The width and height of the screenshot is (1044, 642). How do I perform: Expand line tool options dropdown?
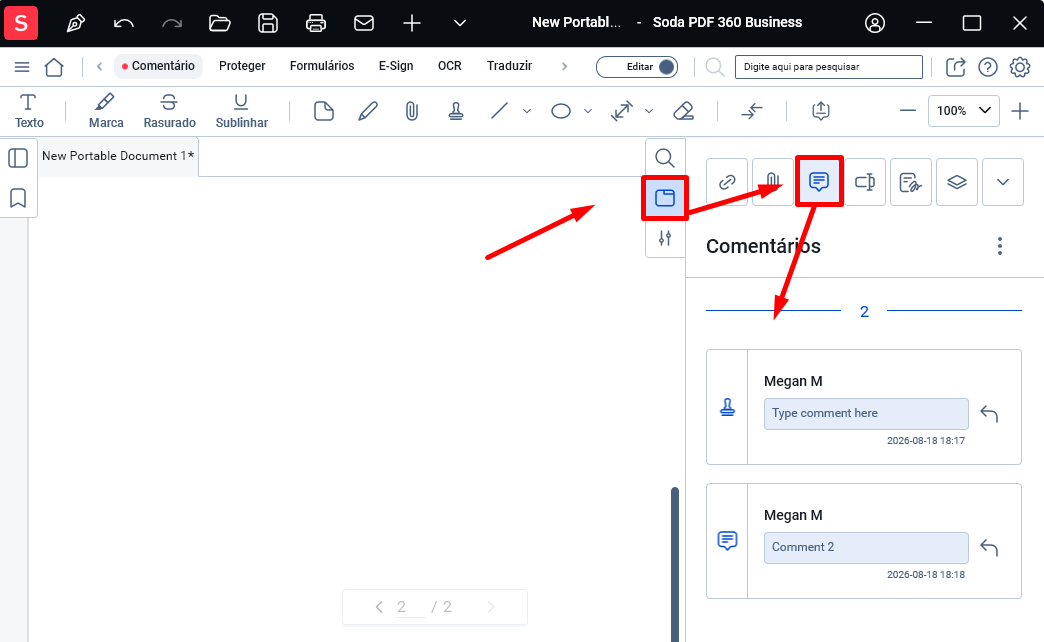(527, 111)
